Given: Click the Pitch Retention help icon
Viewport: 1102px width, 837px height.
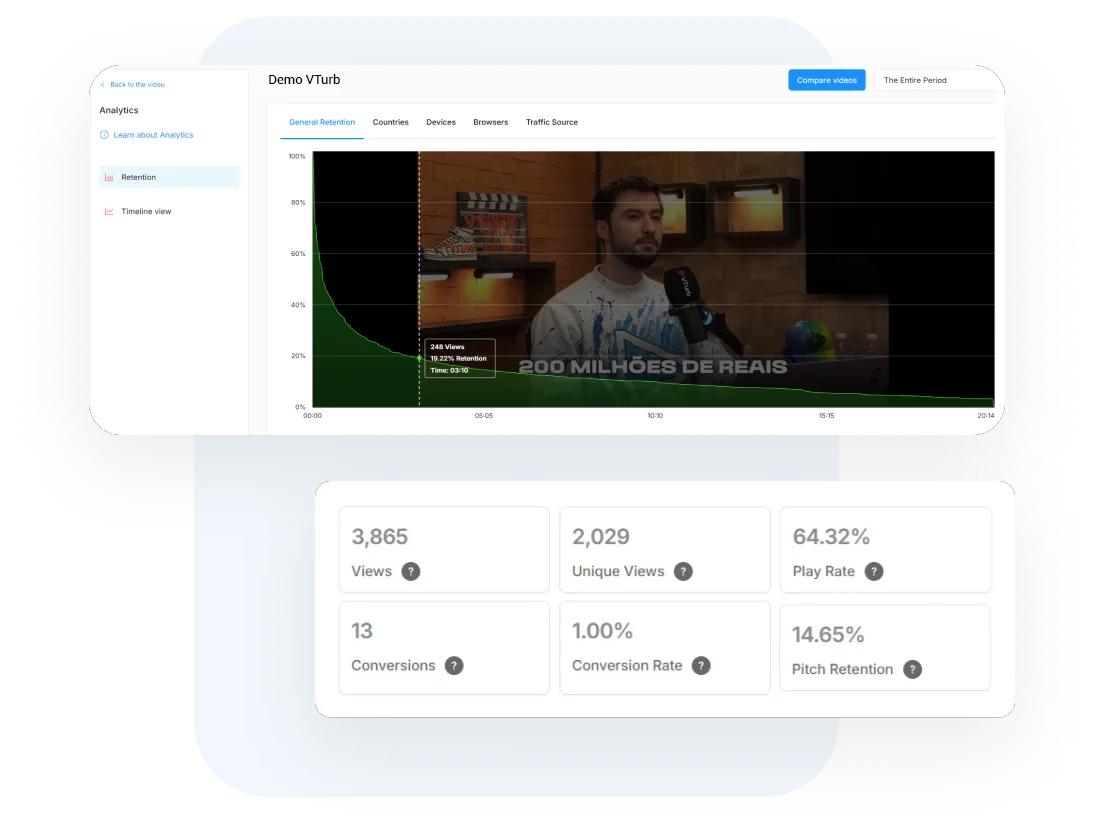Looking at the screenshot, I should [x=912, y=670].
